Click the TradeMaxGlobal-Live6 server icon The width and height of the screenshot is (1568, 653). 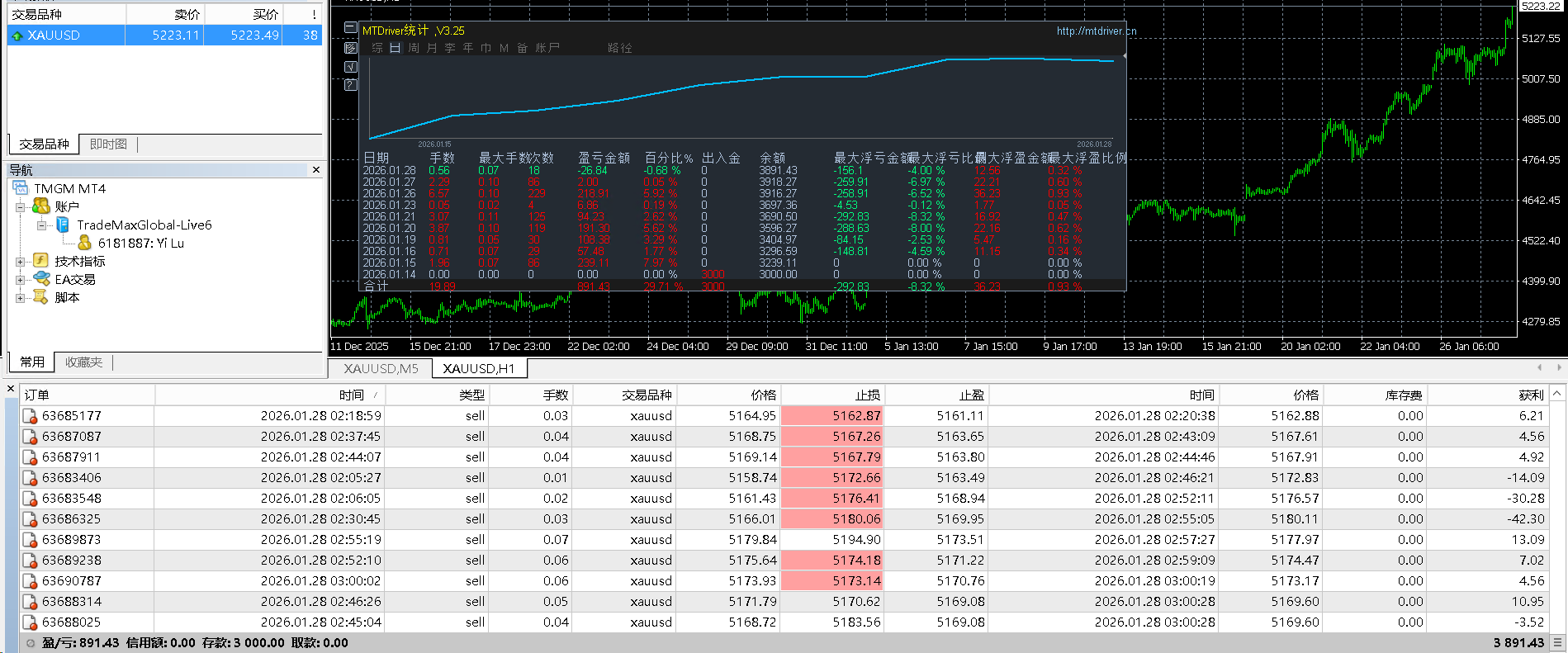pyautogui.click(x=63, y=225)
